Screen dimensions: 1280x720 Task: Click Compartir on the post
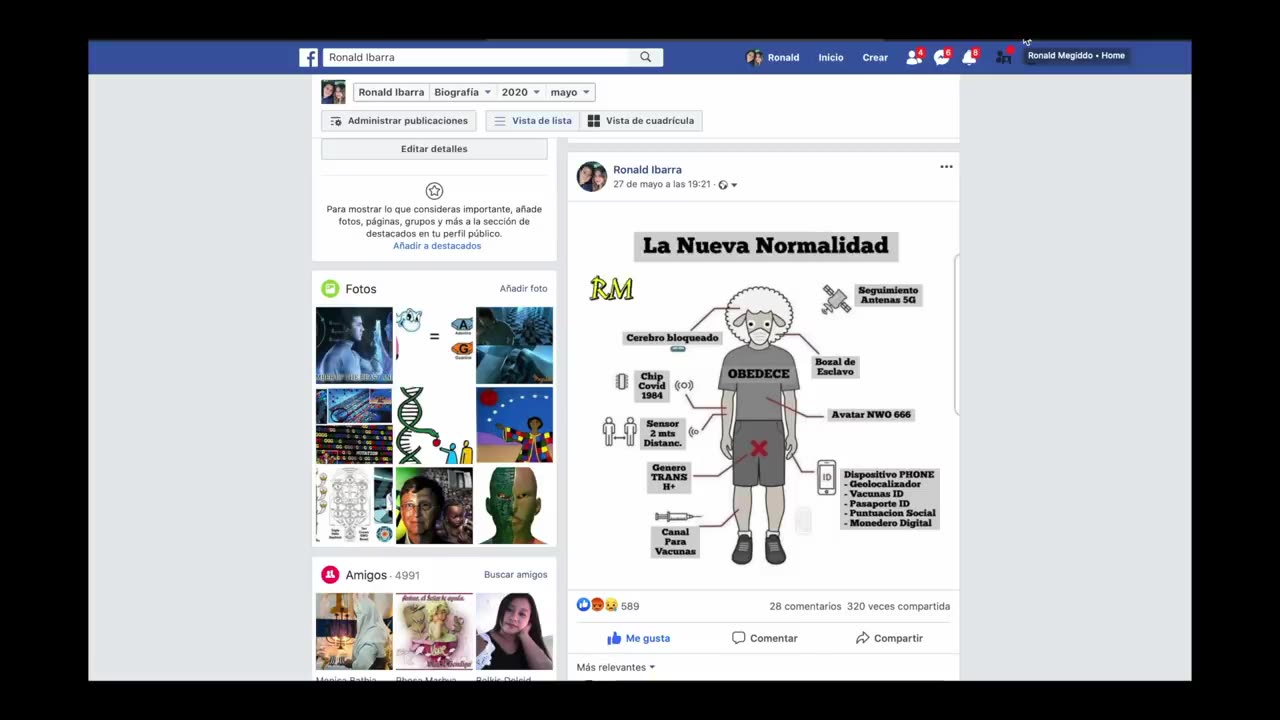889,638
